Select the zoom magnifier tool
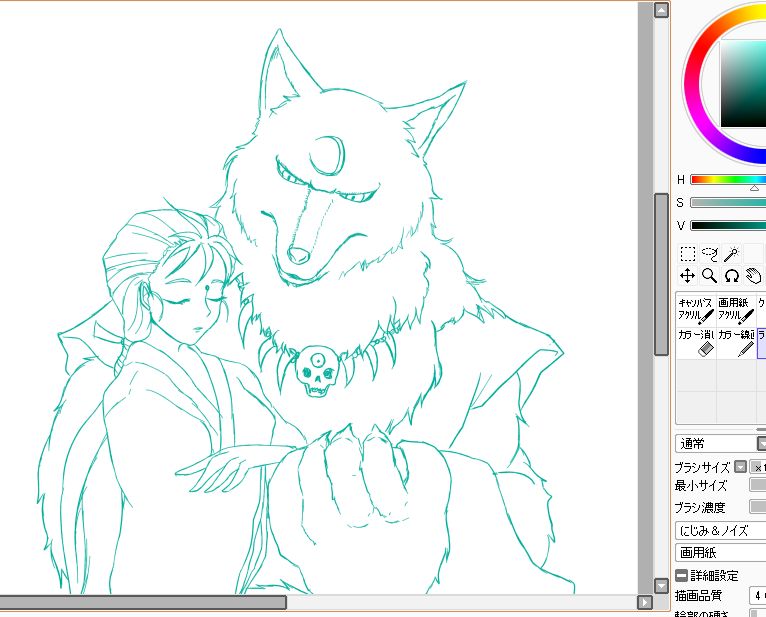Screen dimensions: 766x617 tap(709, 275)
